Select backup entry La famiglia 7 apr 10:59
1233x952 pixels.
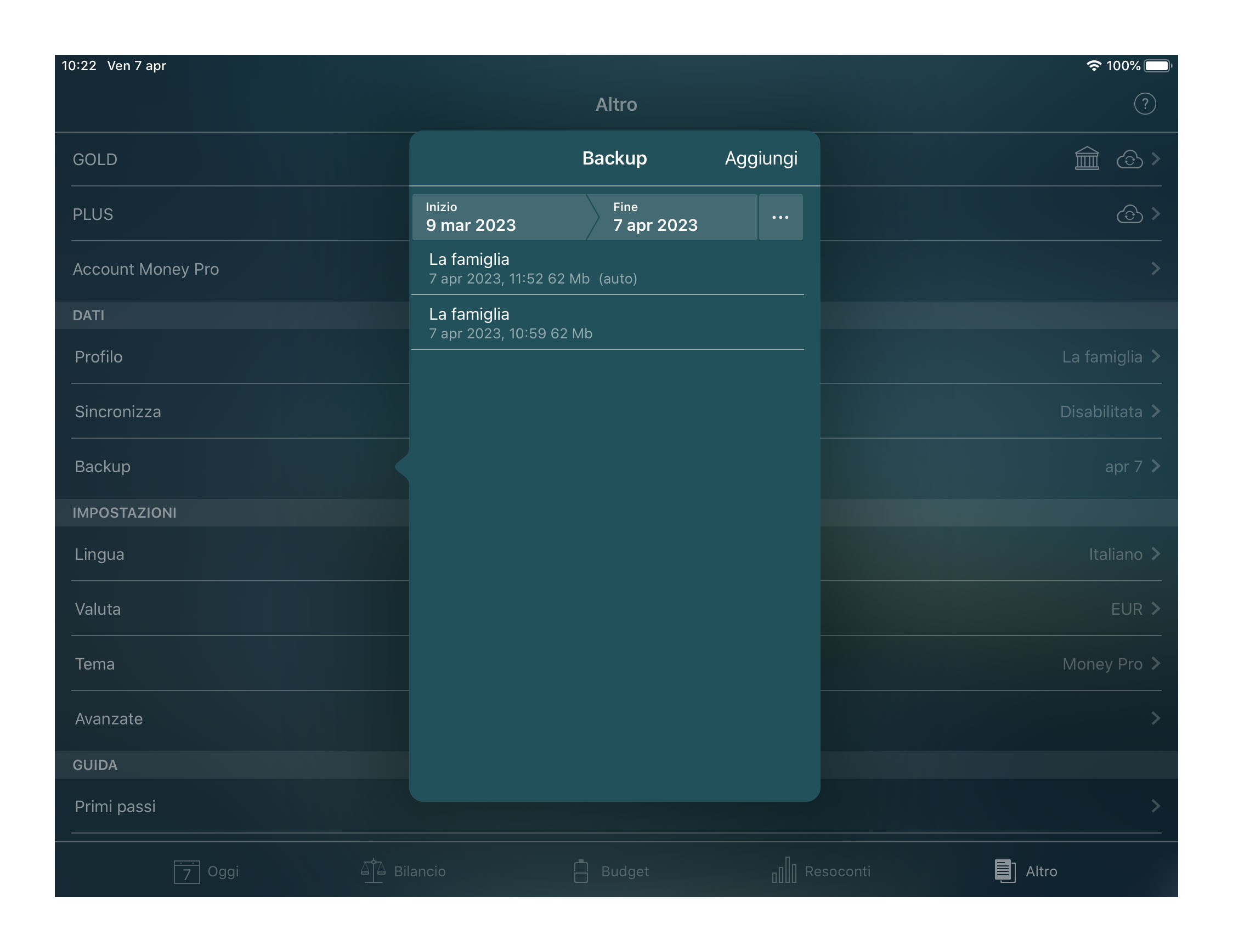tap(615, 322)
